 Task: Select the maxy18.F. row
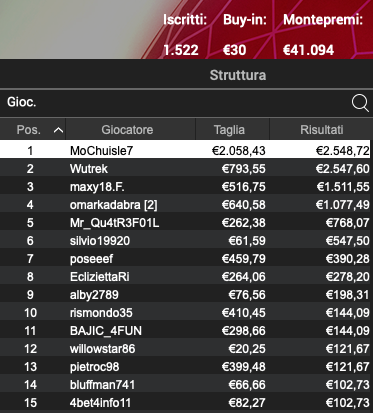(x=186, y=186)
